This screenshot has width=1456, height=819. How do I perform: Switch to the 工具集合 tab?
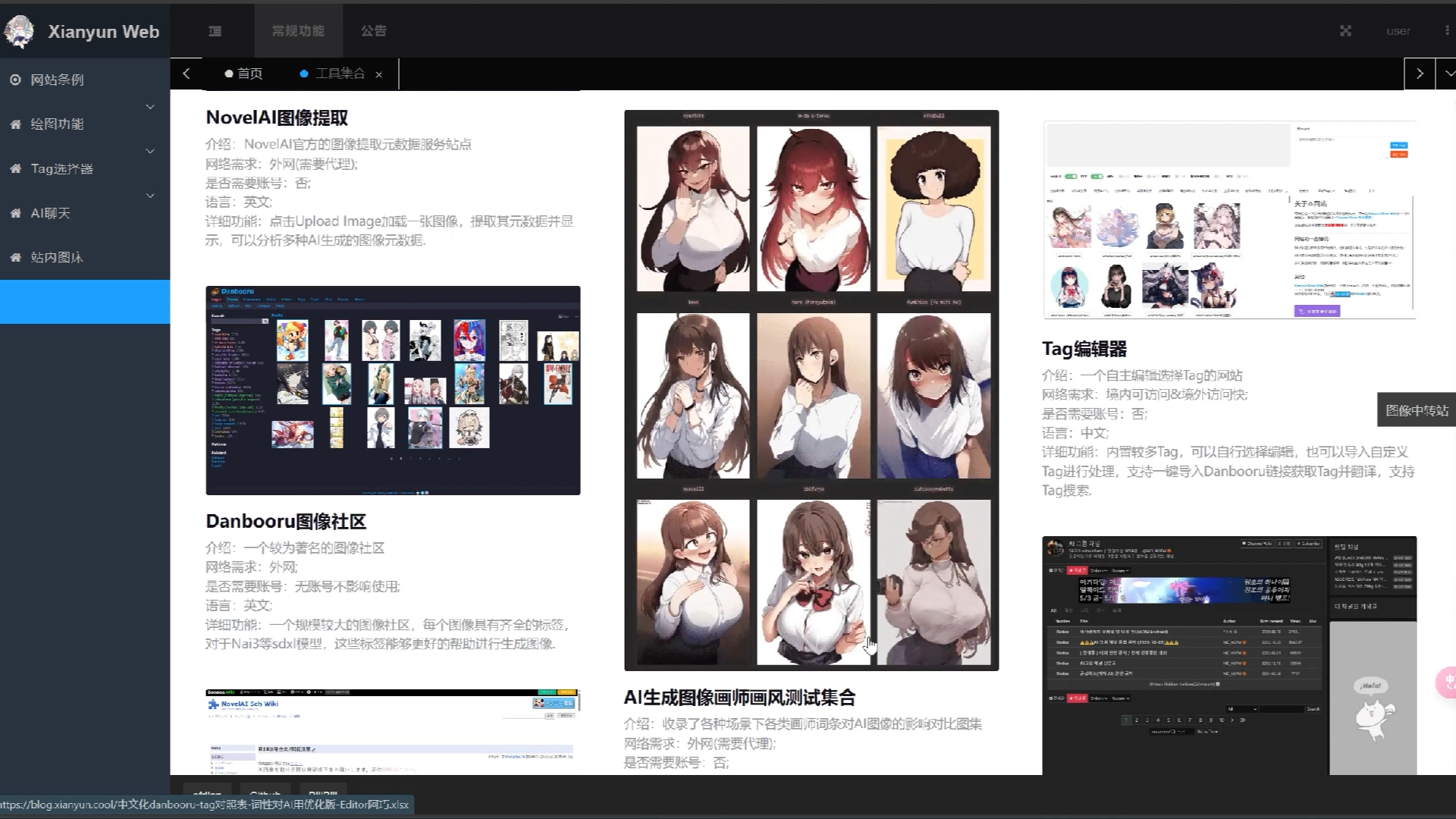tap(332, 74)
